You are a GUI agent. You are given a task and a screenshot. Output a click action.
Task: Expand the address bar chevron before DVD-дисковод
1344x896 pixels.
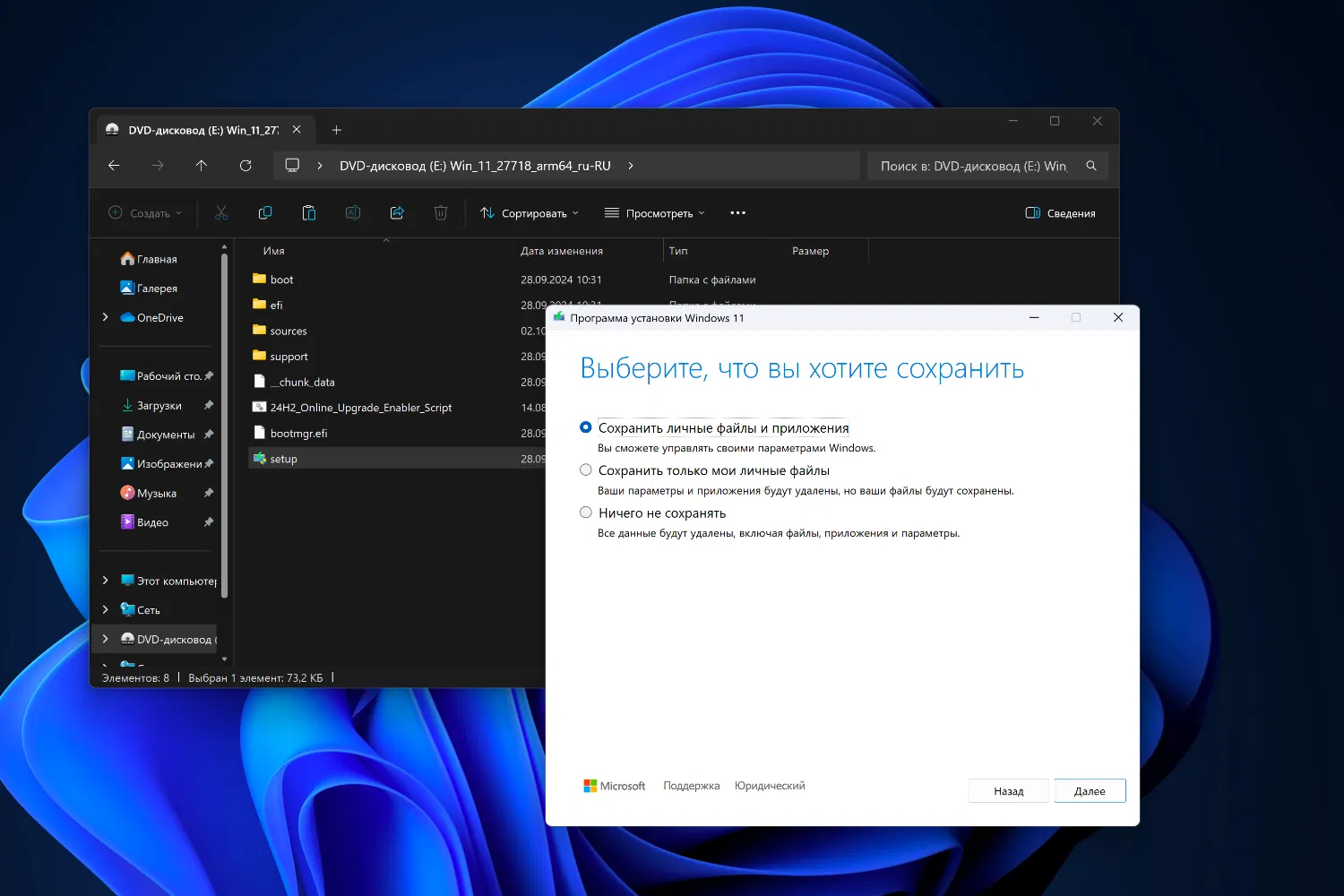click(x=320, y=166)
